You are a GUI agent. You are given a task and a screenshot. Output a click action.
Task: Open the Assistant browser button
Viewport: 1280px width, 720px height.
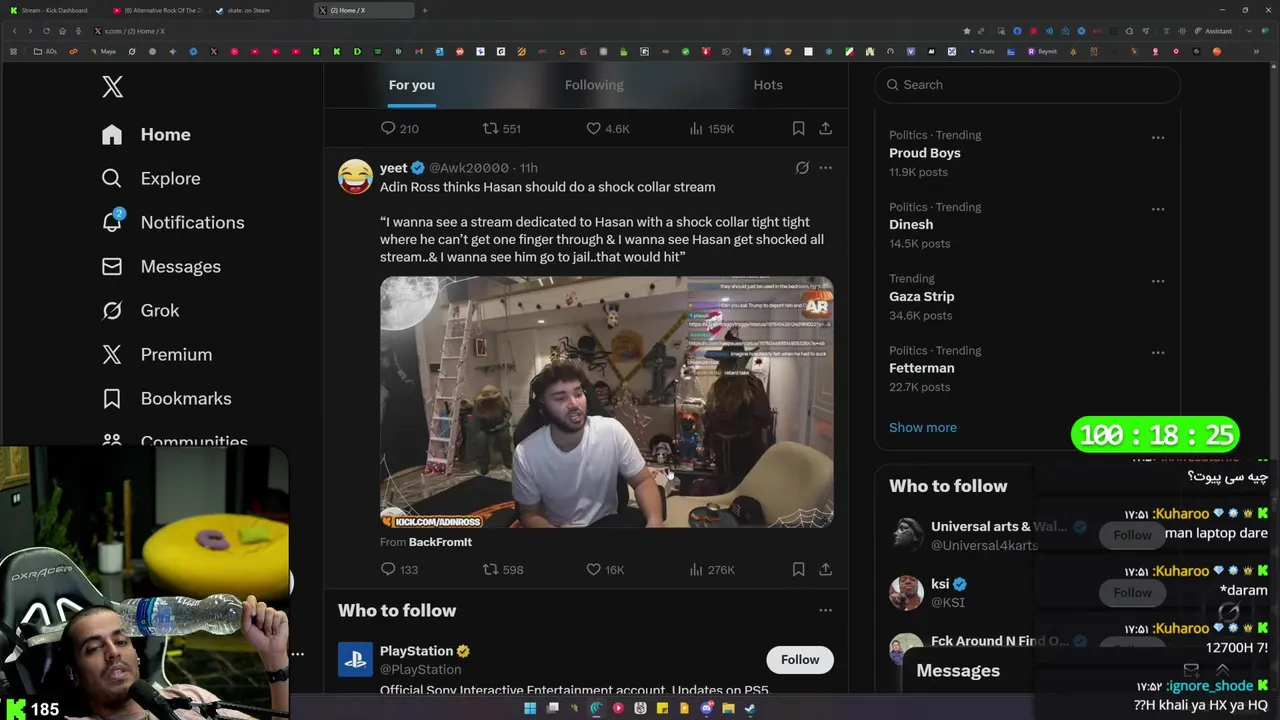[1213, 31]
